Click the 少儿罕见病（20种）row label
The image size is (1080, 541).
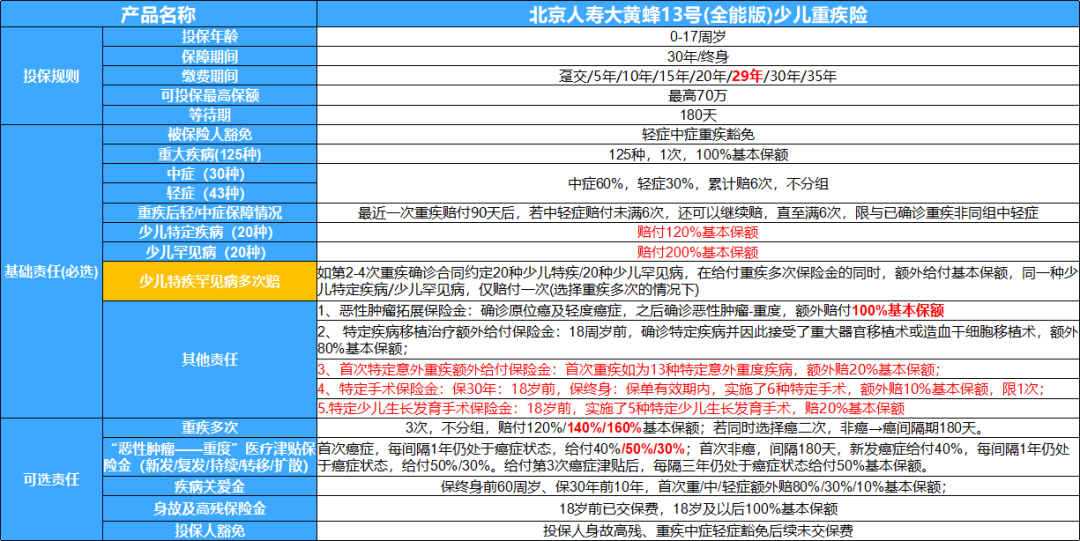click(209, 252)
